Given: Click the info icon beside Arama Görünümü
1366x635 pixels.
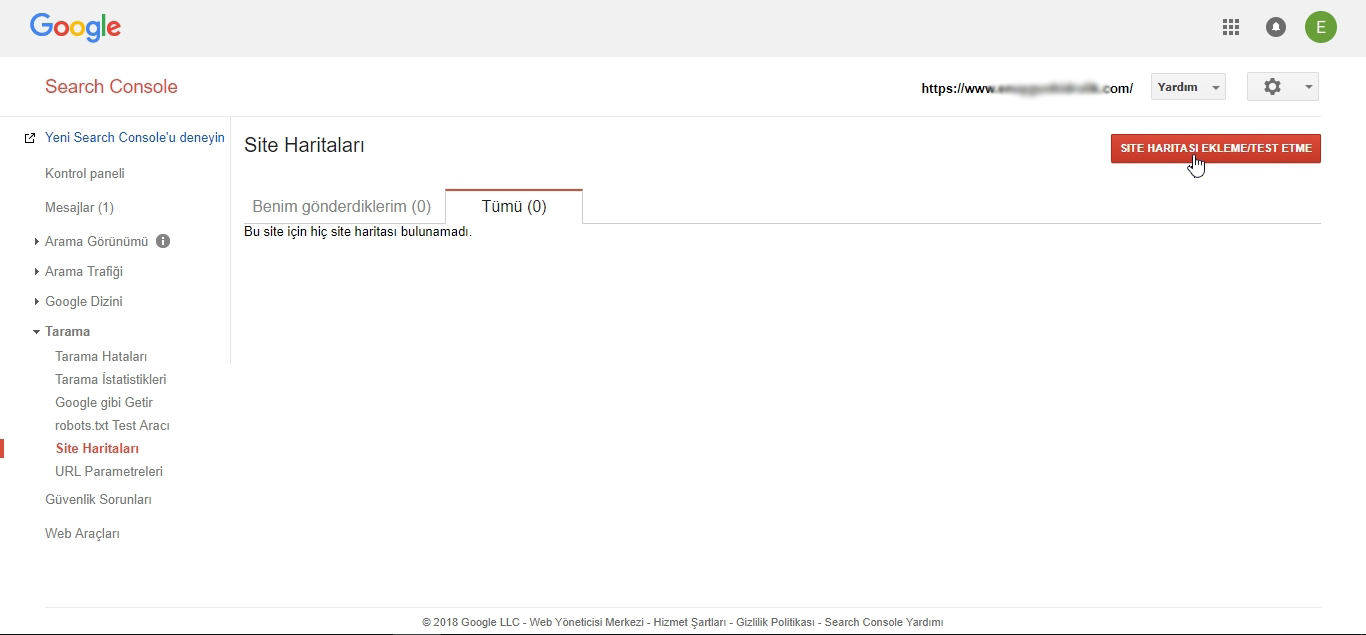Looking at the screenshot, I should tap(163, 241).
